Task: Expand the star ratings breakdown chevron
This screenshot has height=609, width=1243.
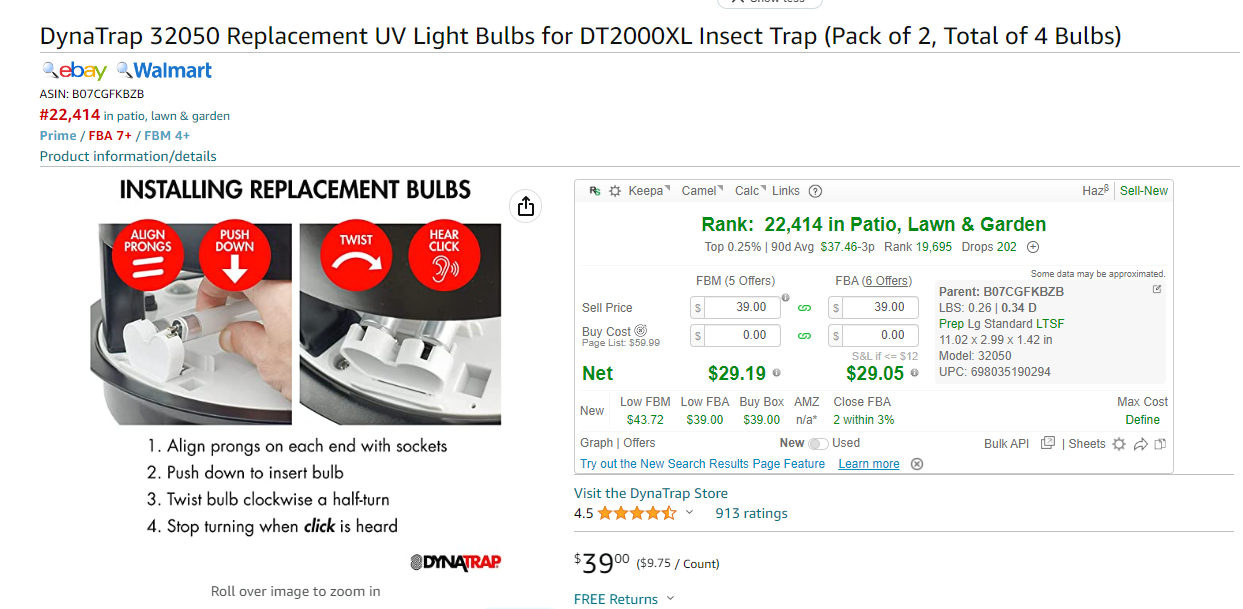Action: coord(688,513)
